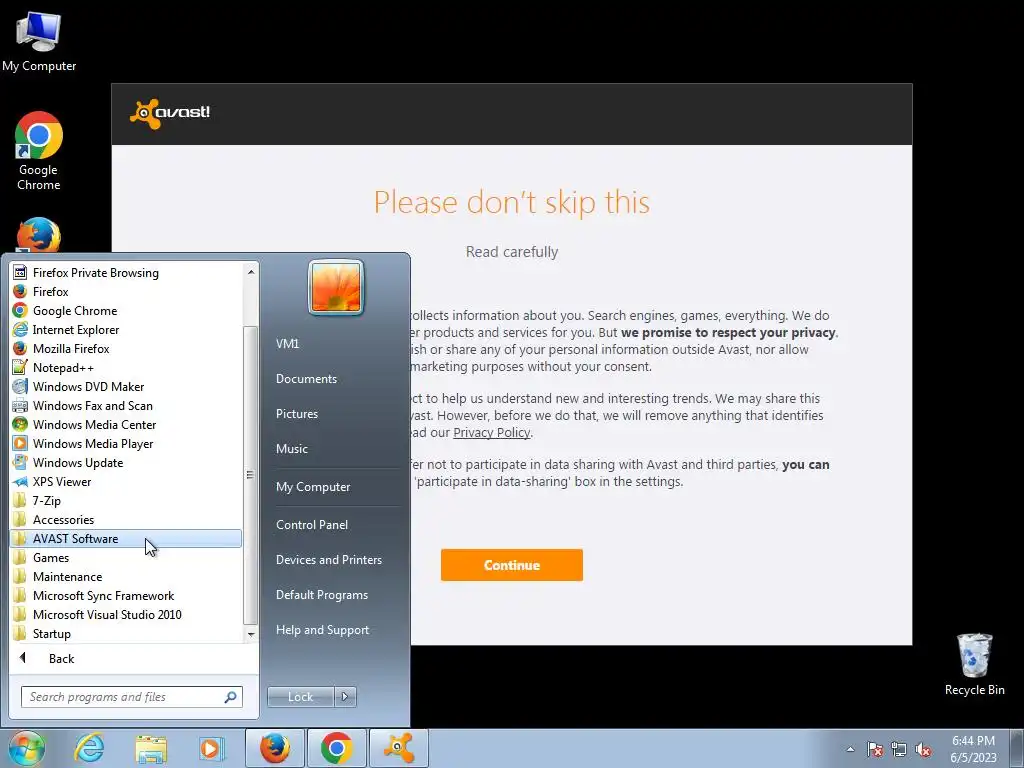
Task: Open My Computer in Start menu right pane
Action: click(313, 487)
